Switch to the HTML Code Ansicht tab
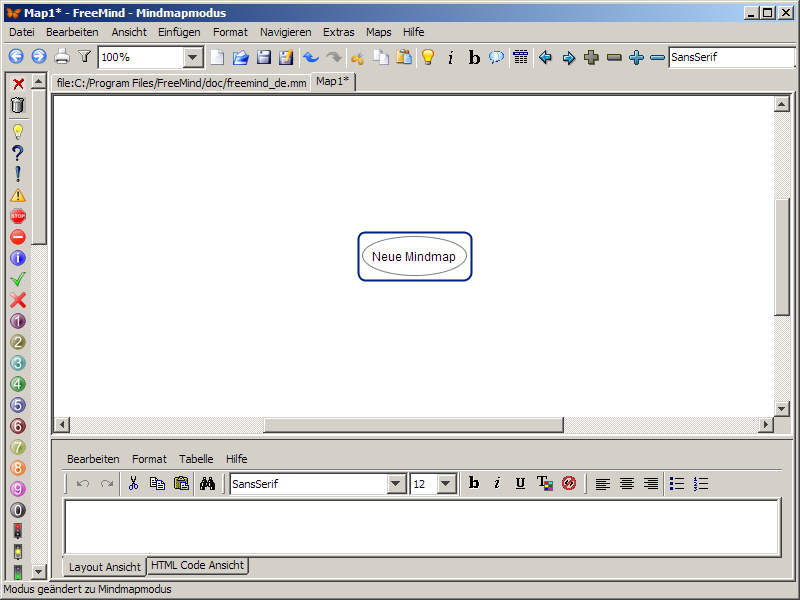Image resolution: width=800 pixels, height=600 pixels. 197,566
